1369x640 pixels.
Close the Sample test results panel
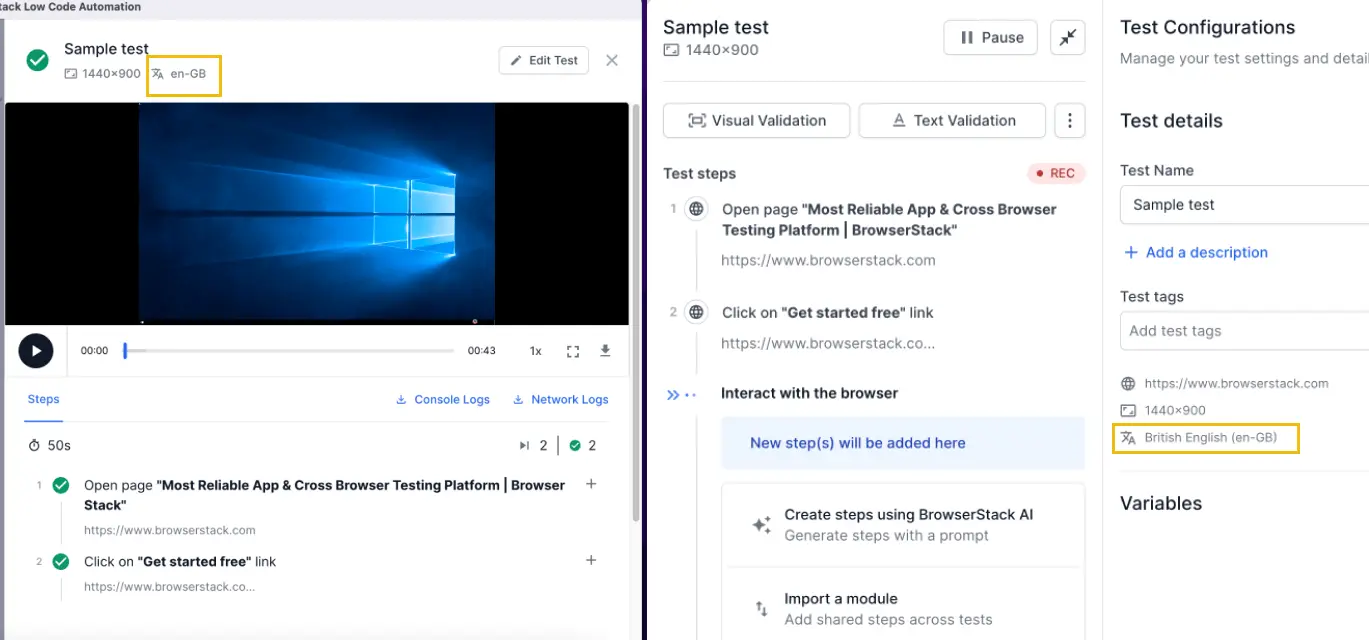tap(612, 61)
